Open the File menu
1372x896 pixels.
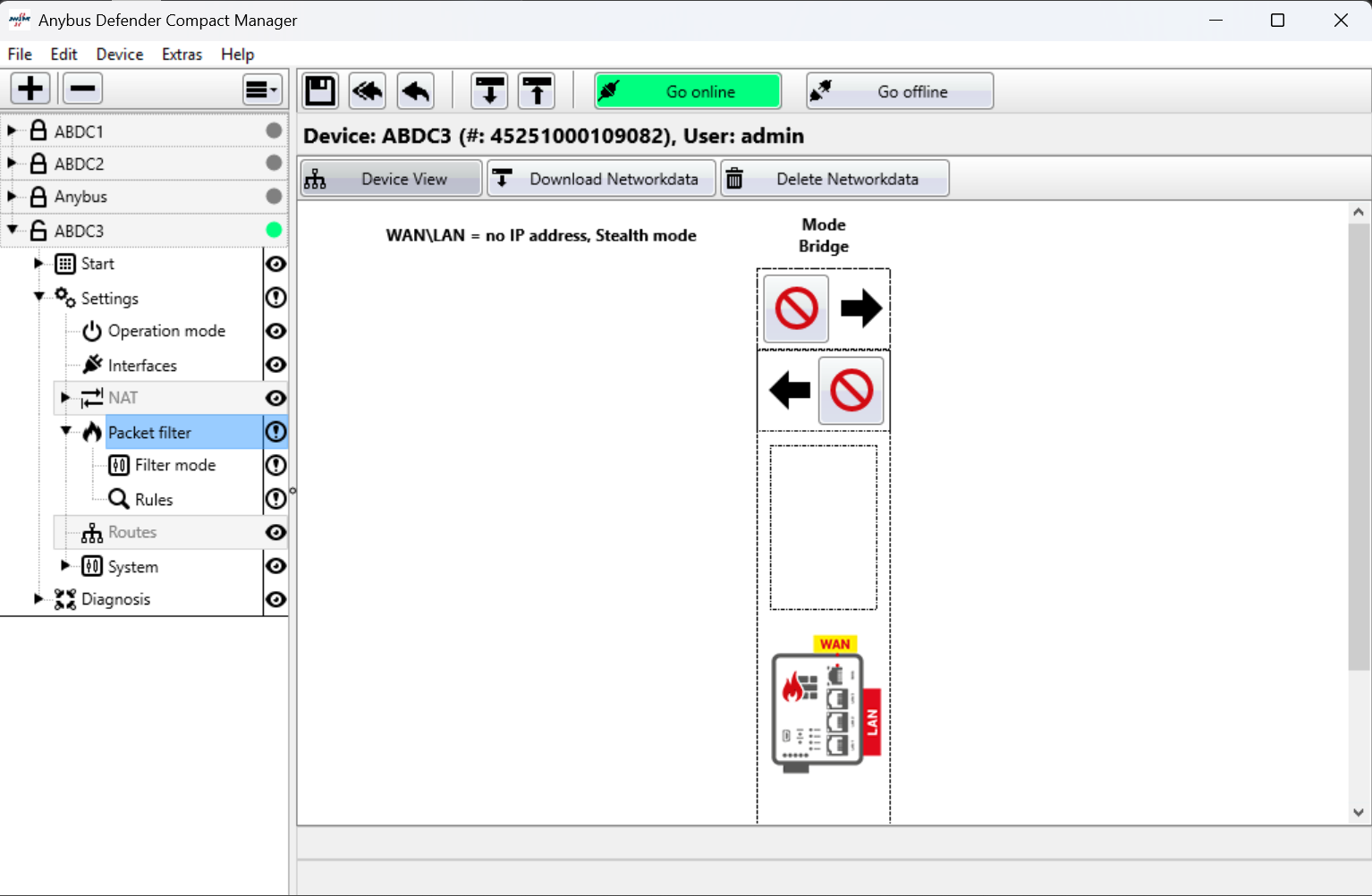pyautogui.click(x=20, y=55)
